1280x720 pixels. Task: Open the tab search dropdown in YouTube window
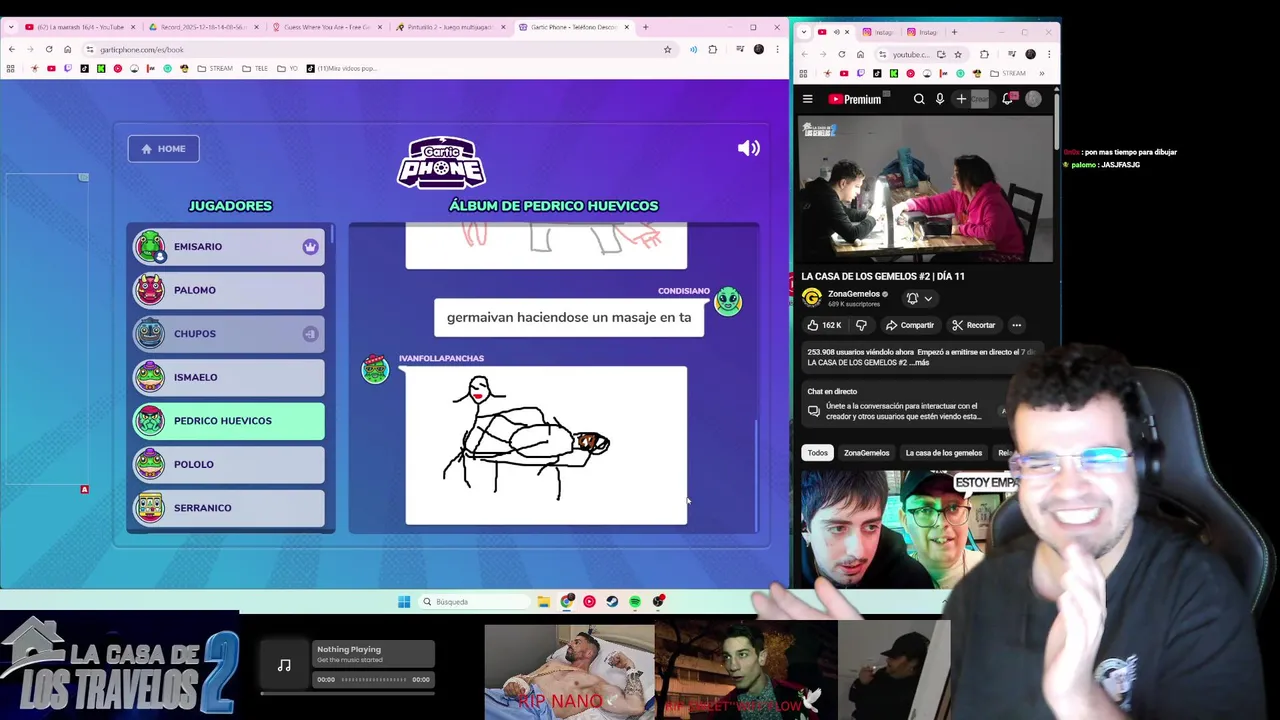[805, 32]
